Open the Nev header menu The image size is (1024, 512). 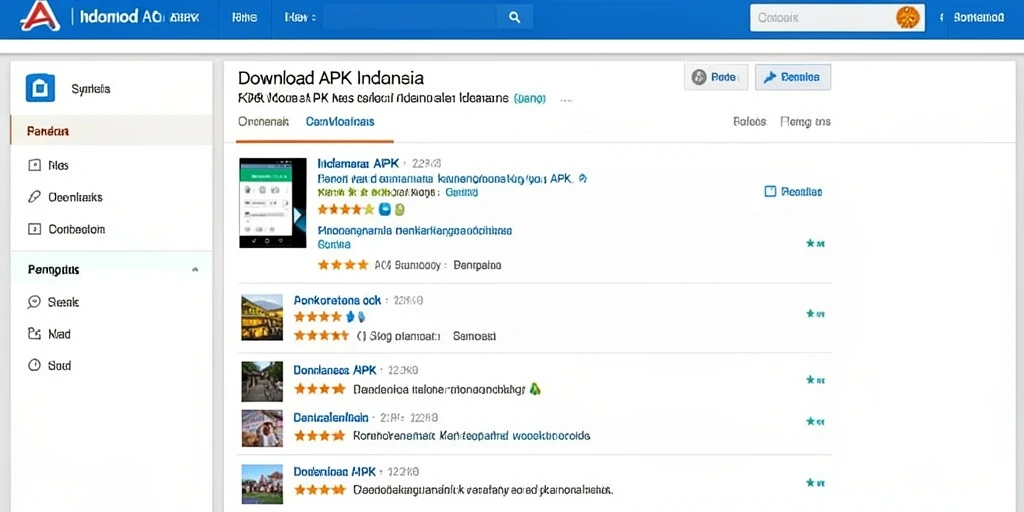pos(300,18)
